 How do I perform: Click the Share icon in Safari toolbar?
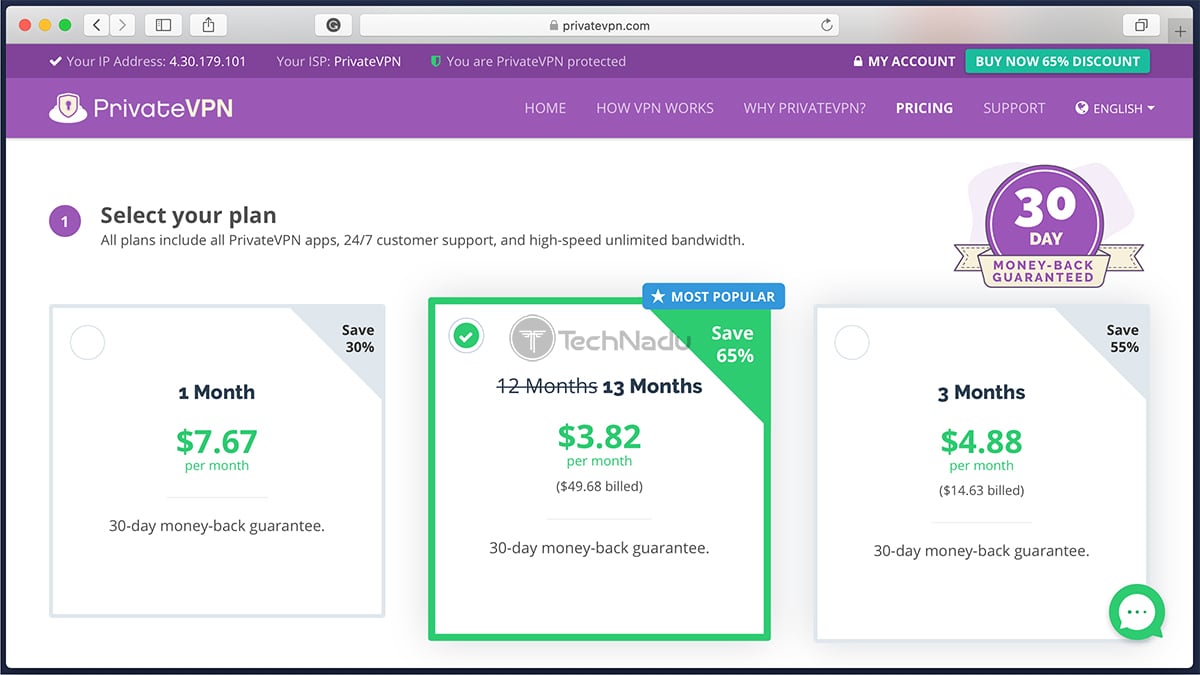(208, 24)
